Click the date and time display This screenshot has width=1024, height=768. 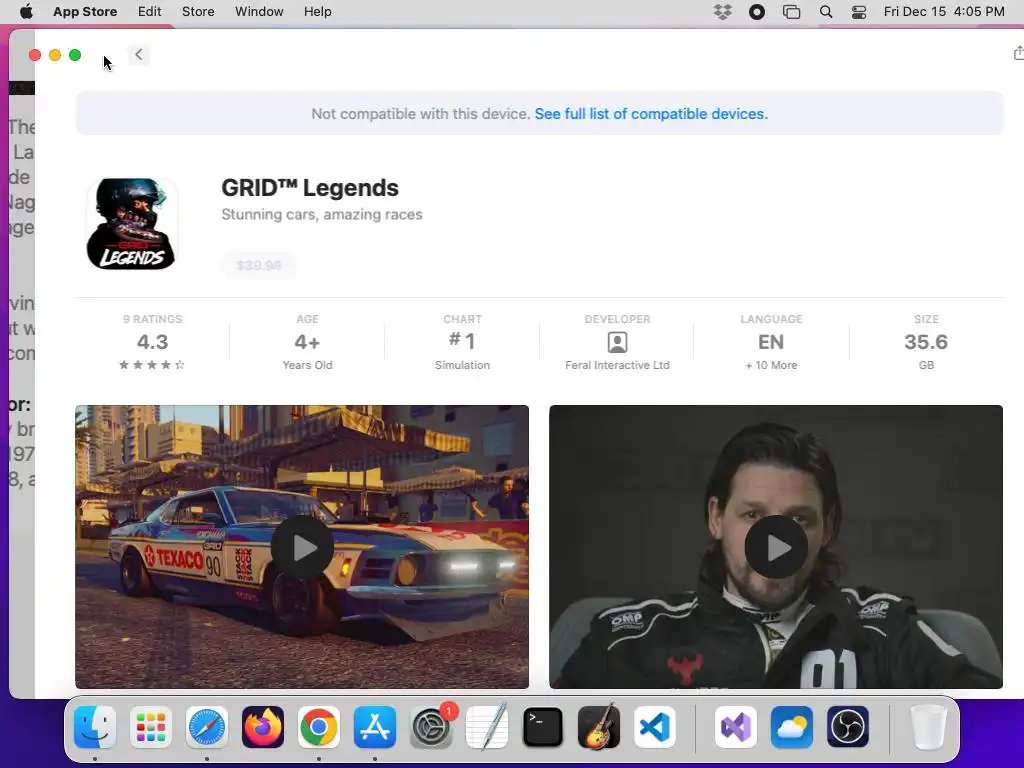(x=944, y=12)
